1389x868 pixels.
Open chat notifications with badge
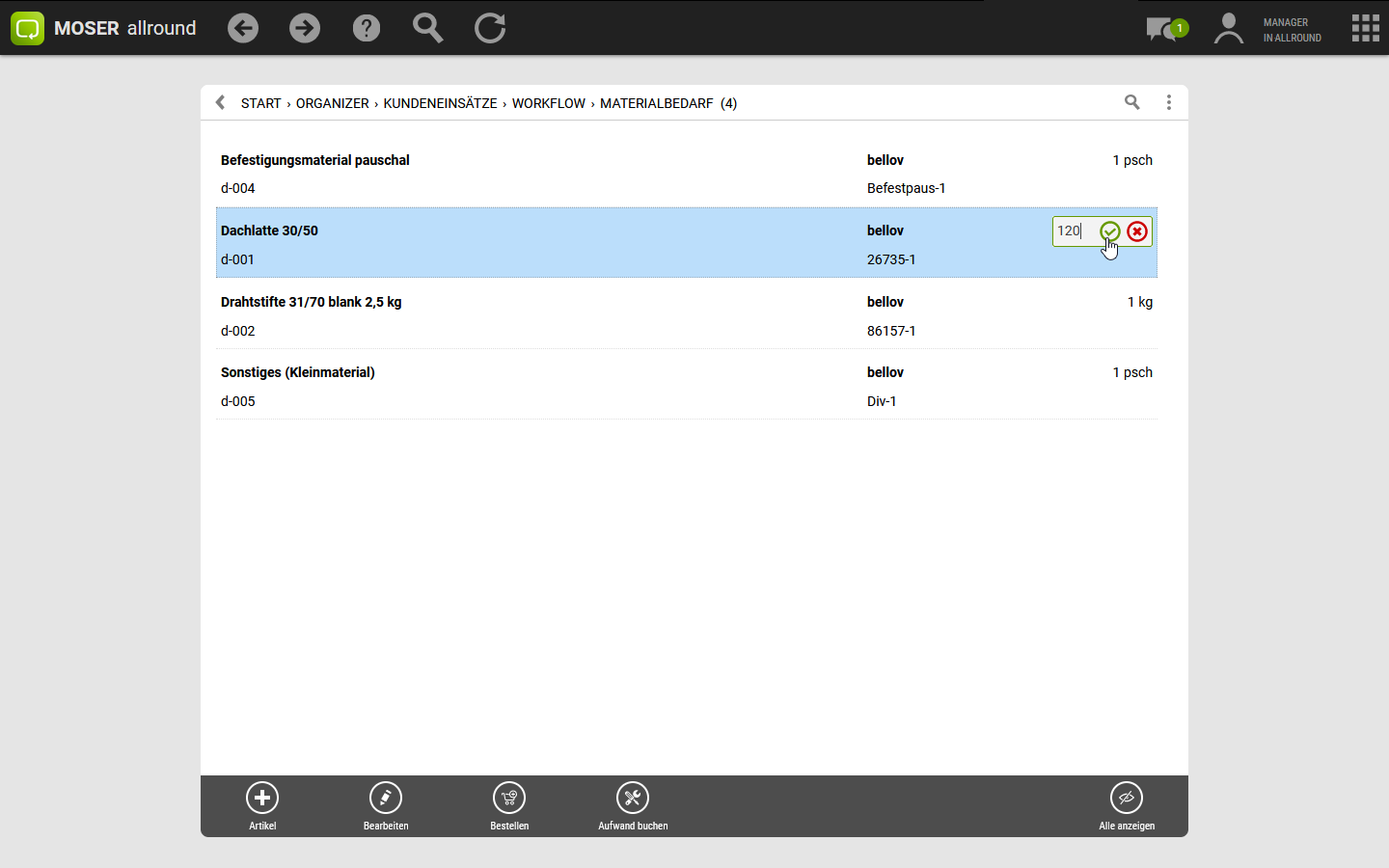coord(1165,29)
